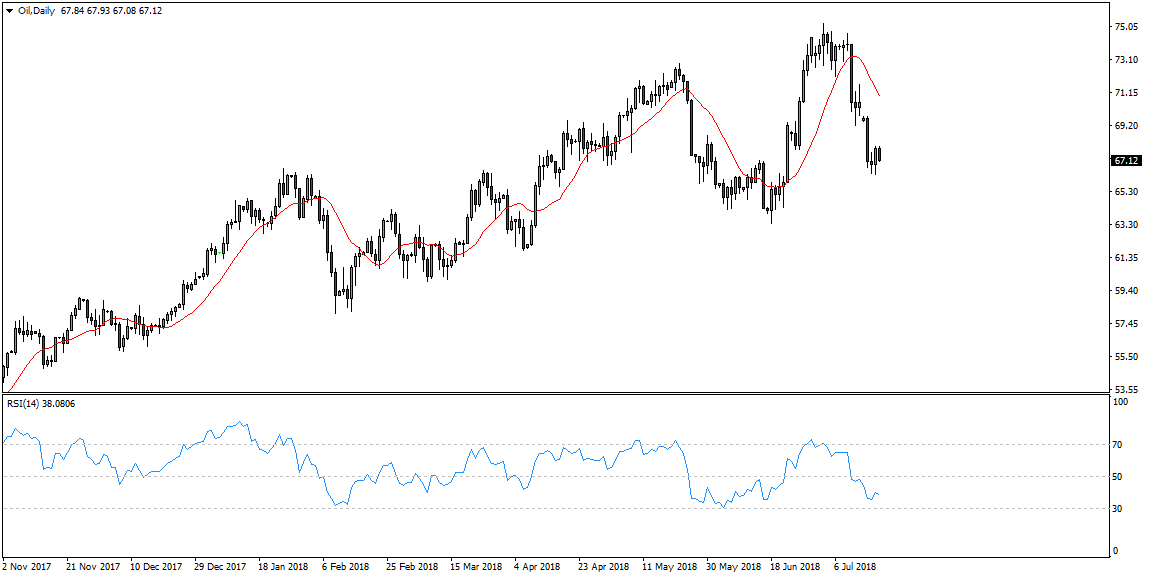
Task: Click the 29 Dec 2017 date label
Action: coord(219,566)
